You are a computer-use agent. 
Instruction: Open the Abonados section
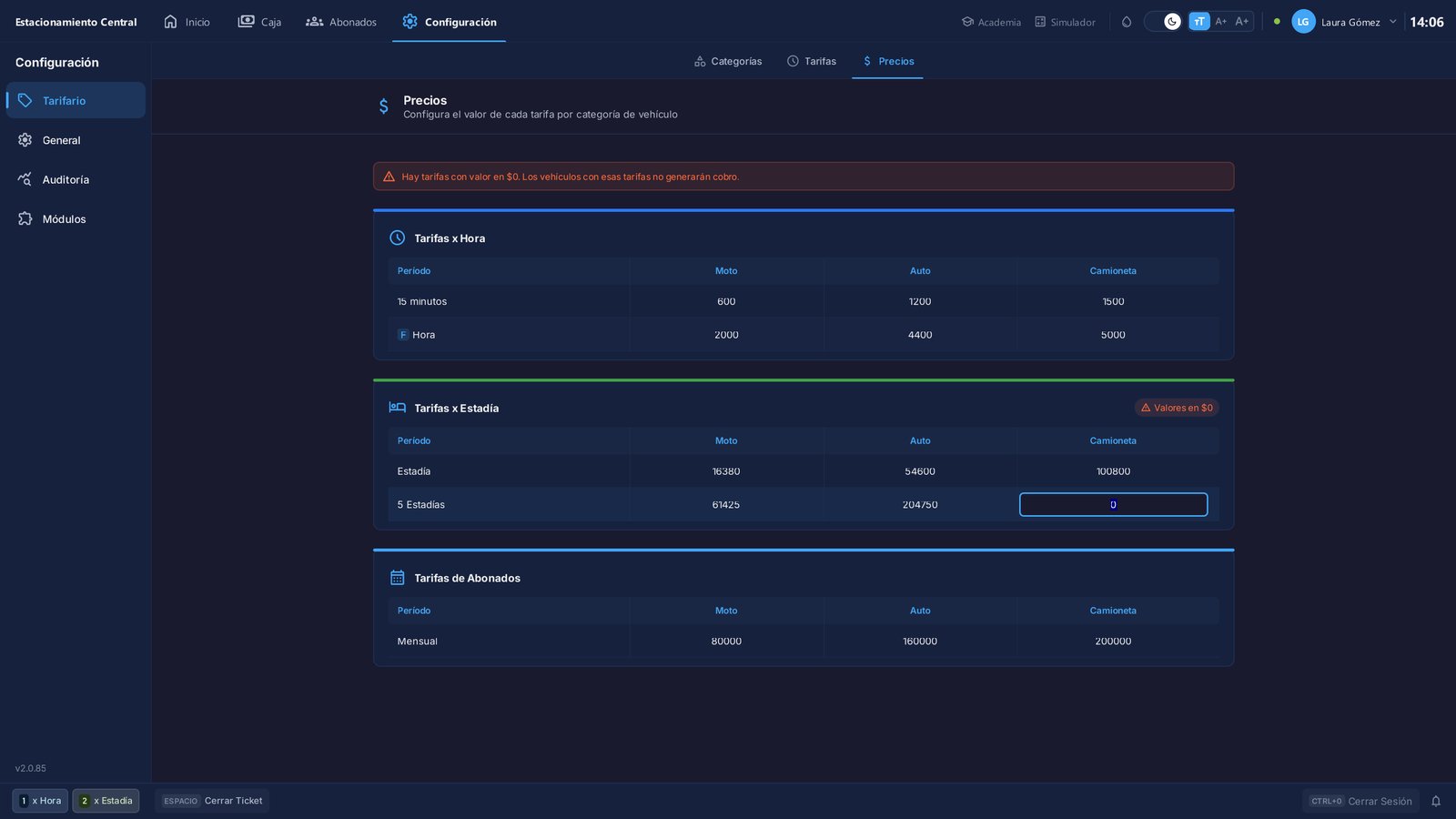coord(341,22)
